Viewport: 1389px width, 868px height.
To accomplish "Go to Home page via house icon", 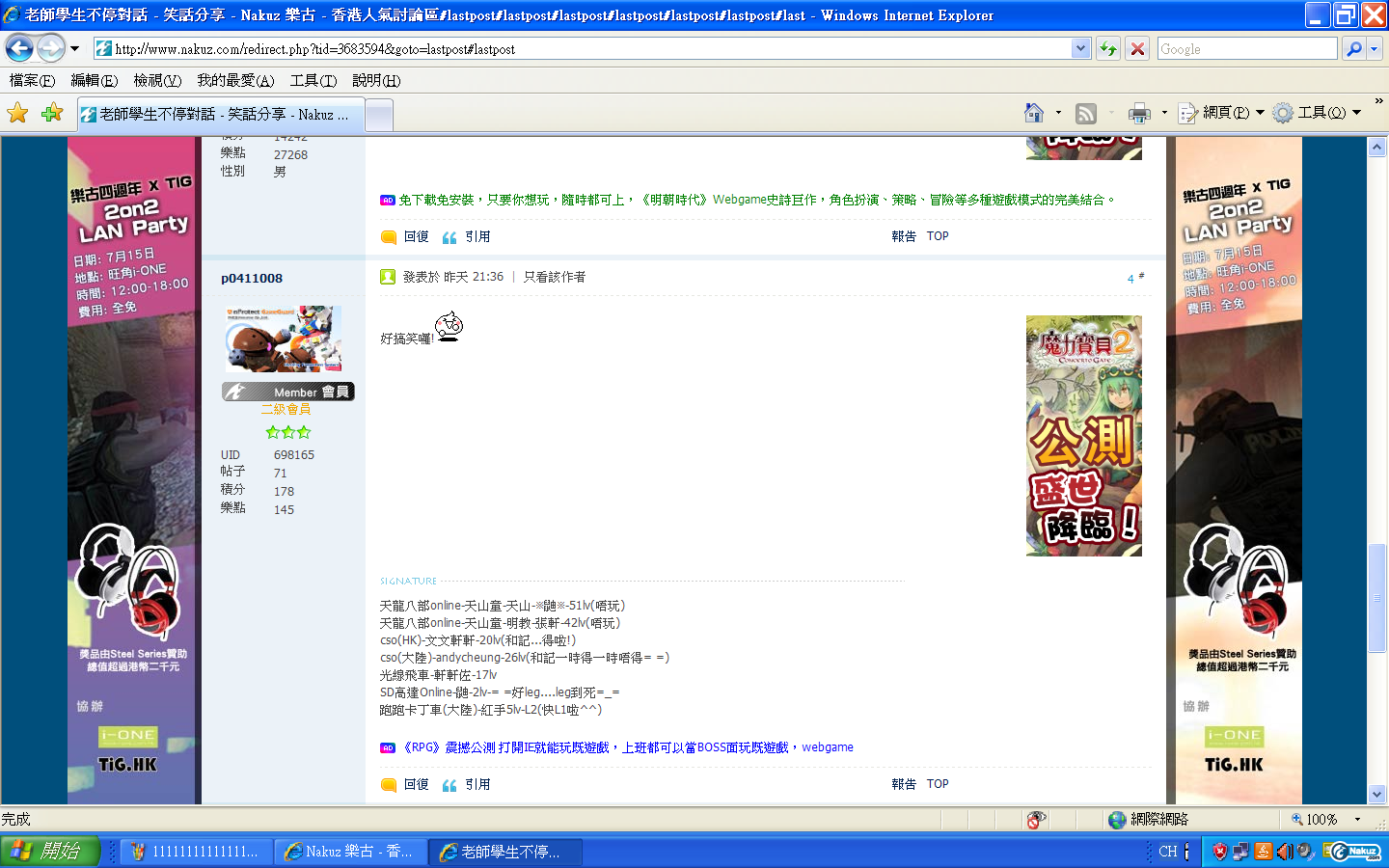I will [1034, 114].
